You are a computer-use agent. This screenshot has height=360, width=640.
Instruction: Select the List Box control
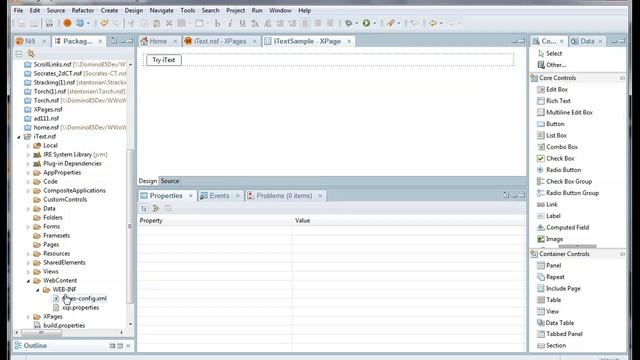552,135
